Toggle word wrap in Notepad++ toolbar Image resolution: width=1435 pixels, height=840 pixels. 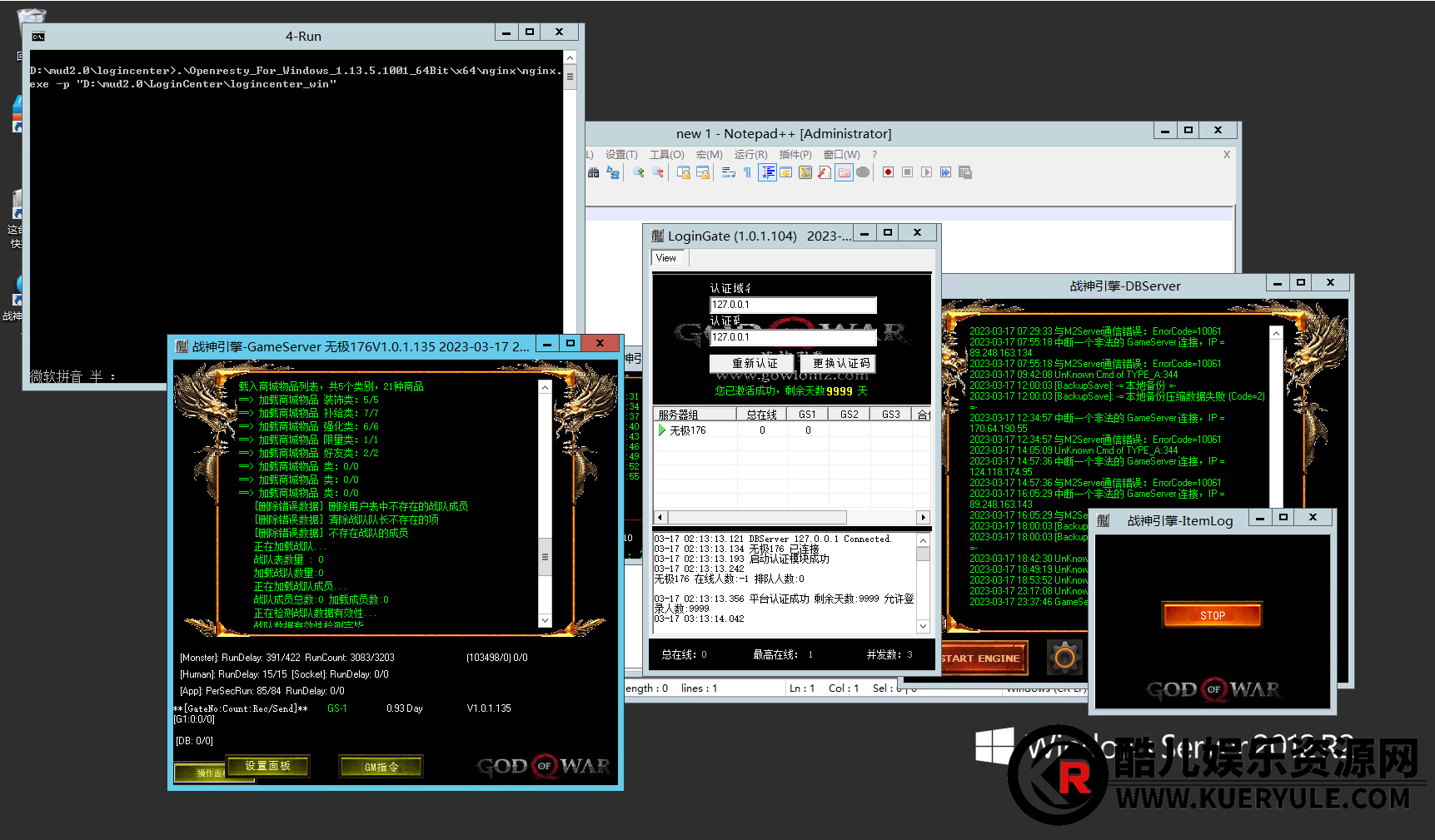tap(728, 172)
